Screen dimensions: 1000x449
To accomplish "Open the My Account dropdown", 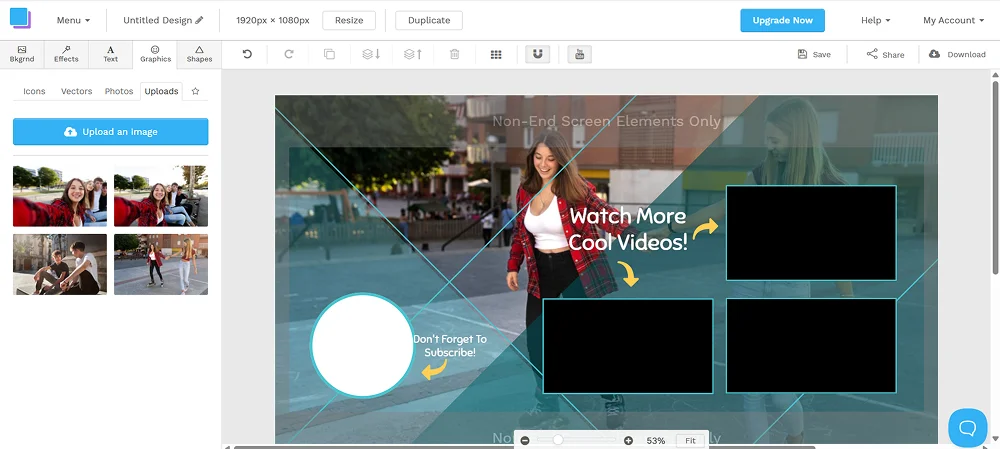I will pyautogui.click(x=953, y=20).
